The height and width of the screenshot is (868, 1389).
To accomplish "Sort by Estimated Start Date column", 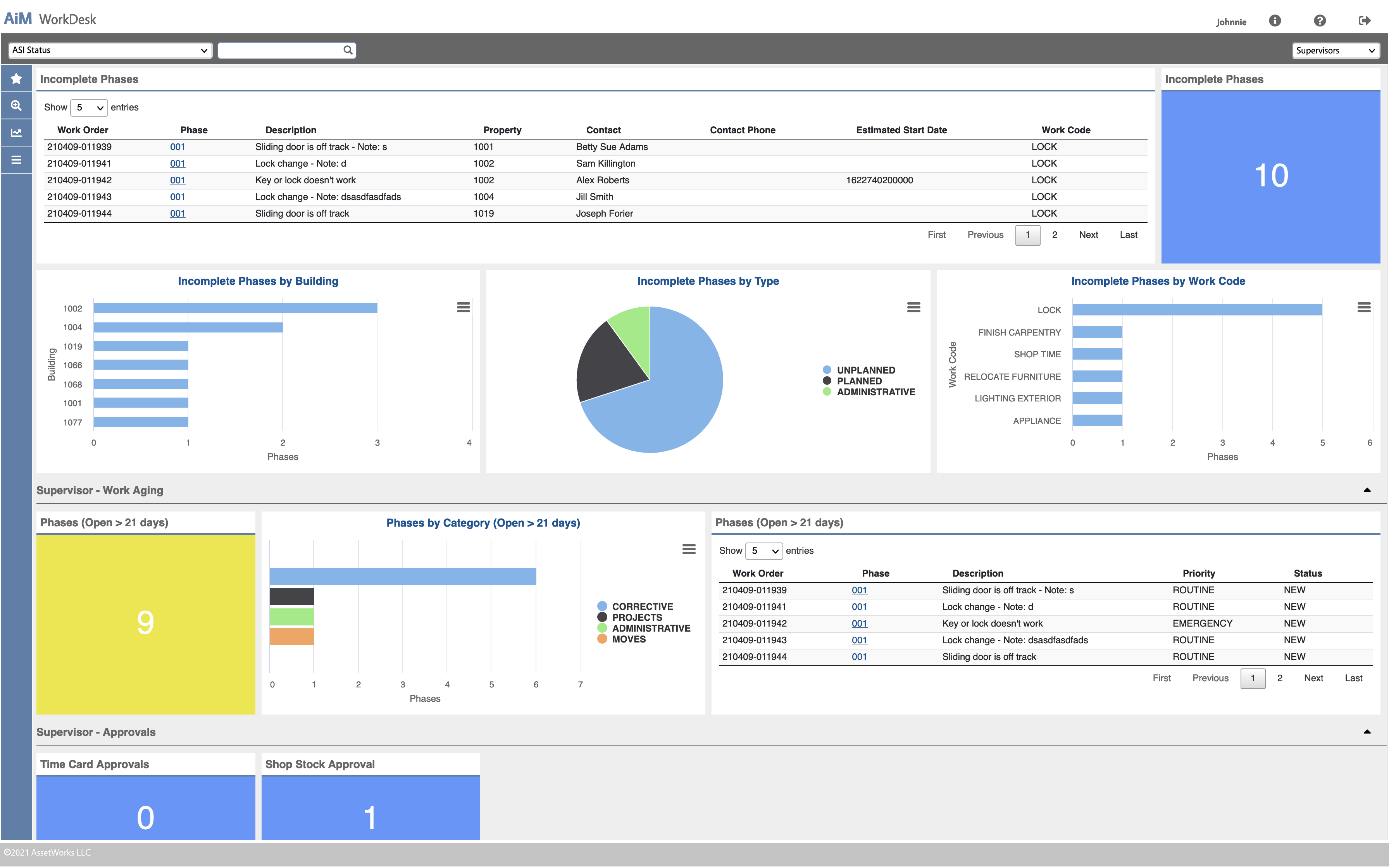I will (x=901, y=130).
